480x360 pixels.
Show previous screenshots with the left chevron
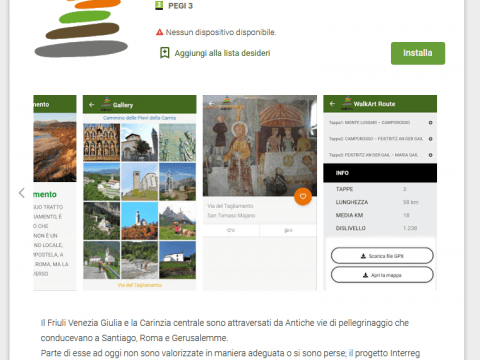(22, 193)
